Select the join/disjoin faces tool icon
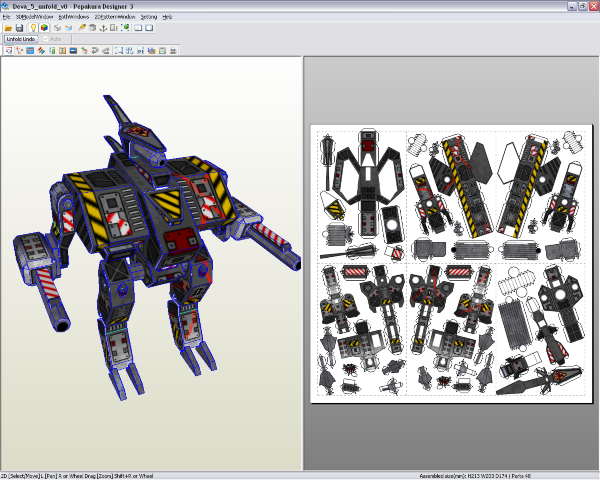600x480 pixels. tap(19, 51)
